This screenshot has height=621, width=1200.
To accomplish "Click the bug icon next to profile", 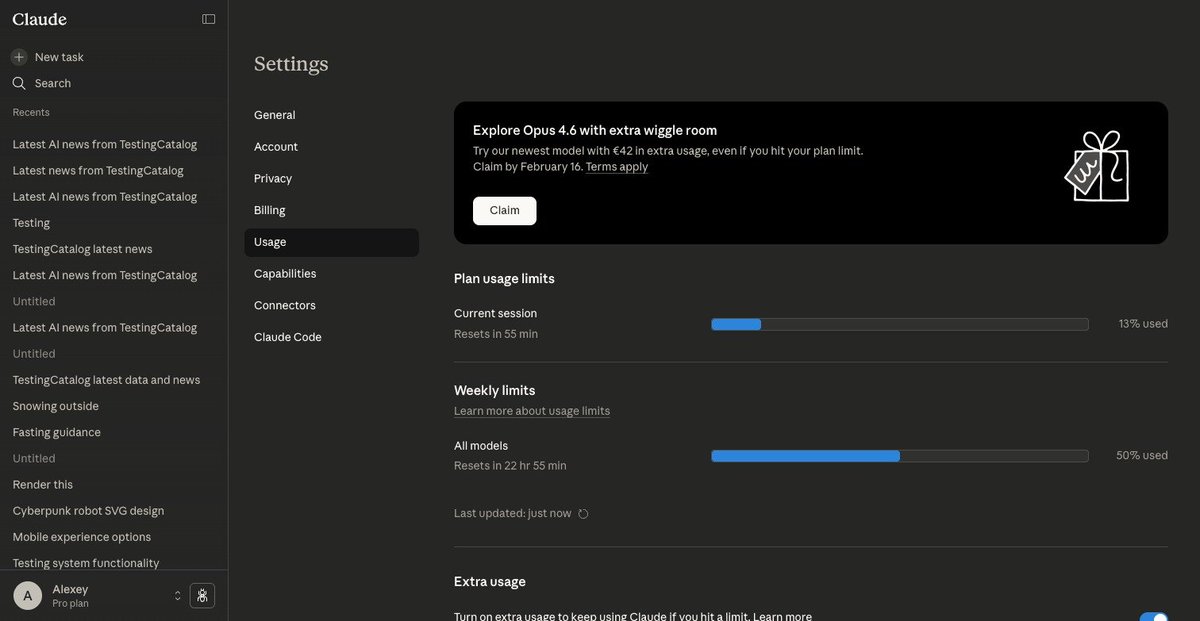I will click(x=202, y=596).
